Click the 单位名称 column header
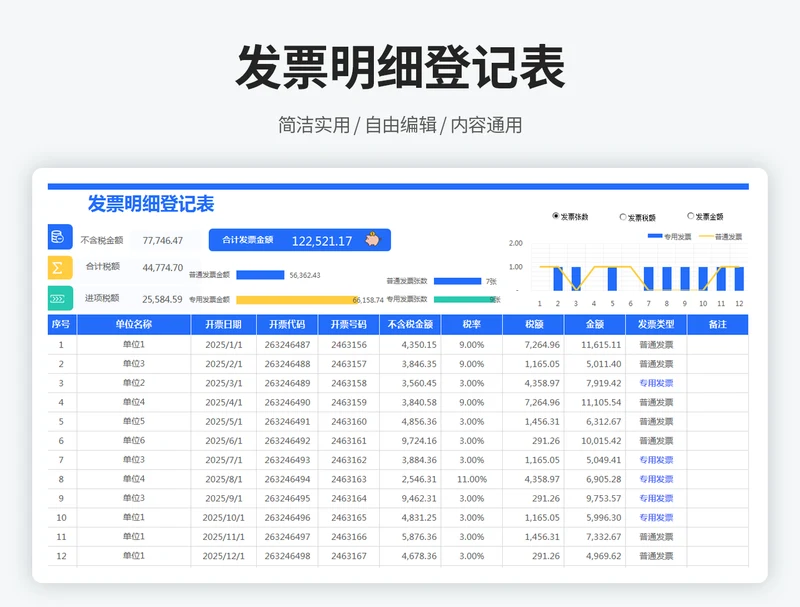 (134, 324)
